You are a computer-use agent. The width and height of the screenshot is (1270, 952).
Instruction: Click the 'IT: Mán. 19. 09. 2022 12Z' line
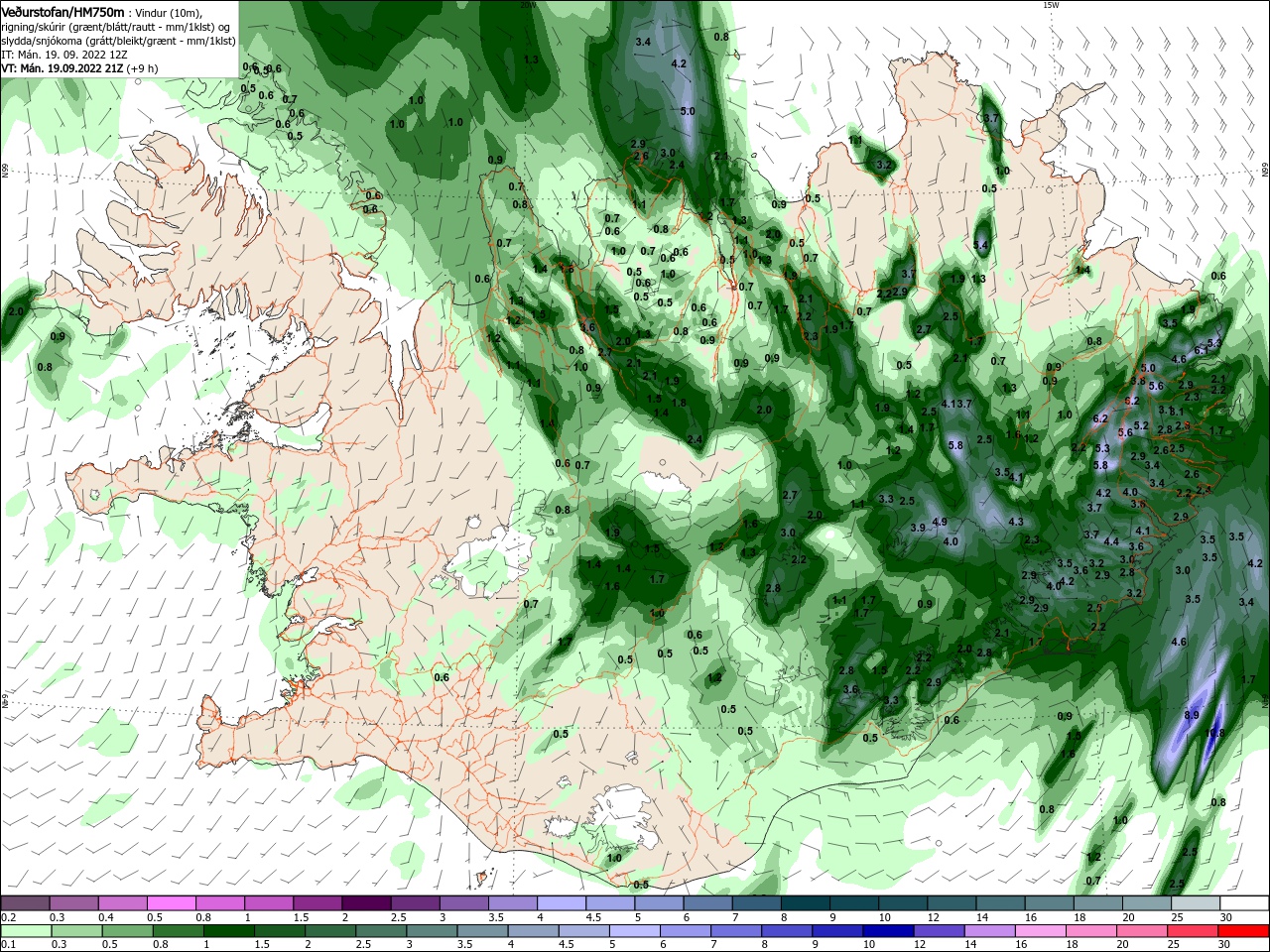coord(63,55)
